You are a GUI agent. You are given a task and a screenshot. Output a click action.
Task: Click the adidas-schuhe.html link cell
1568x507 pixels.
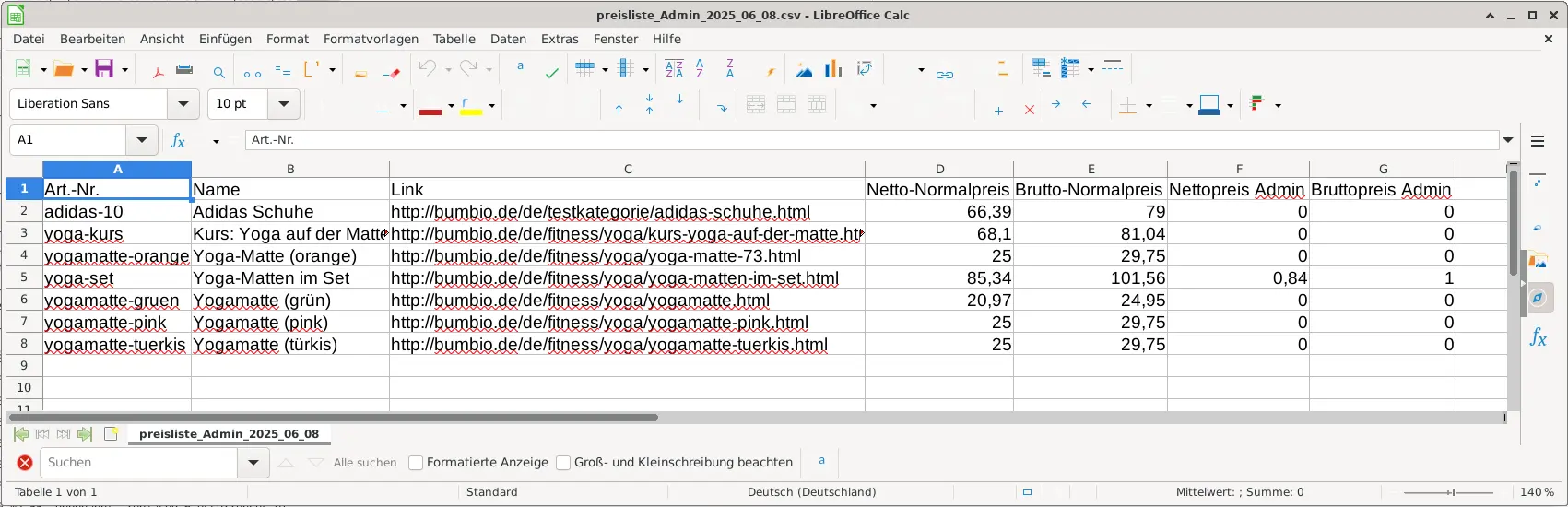tap(627, 212)
